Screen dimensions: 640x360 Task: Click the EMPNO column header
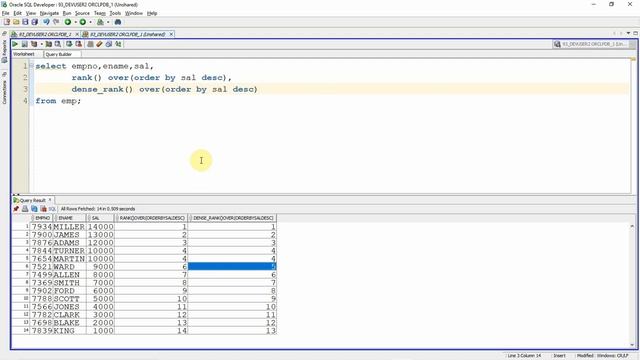pos(42,218)
